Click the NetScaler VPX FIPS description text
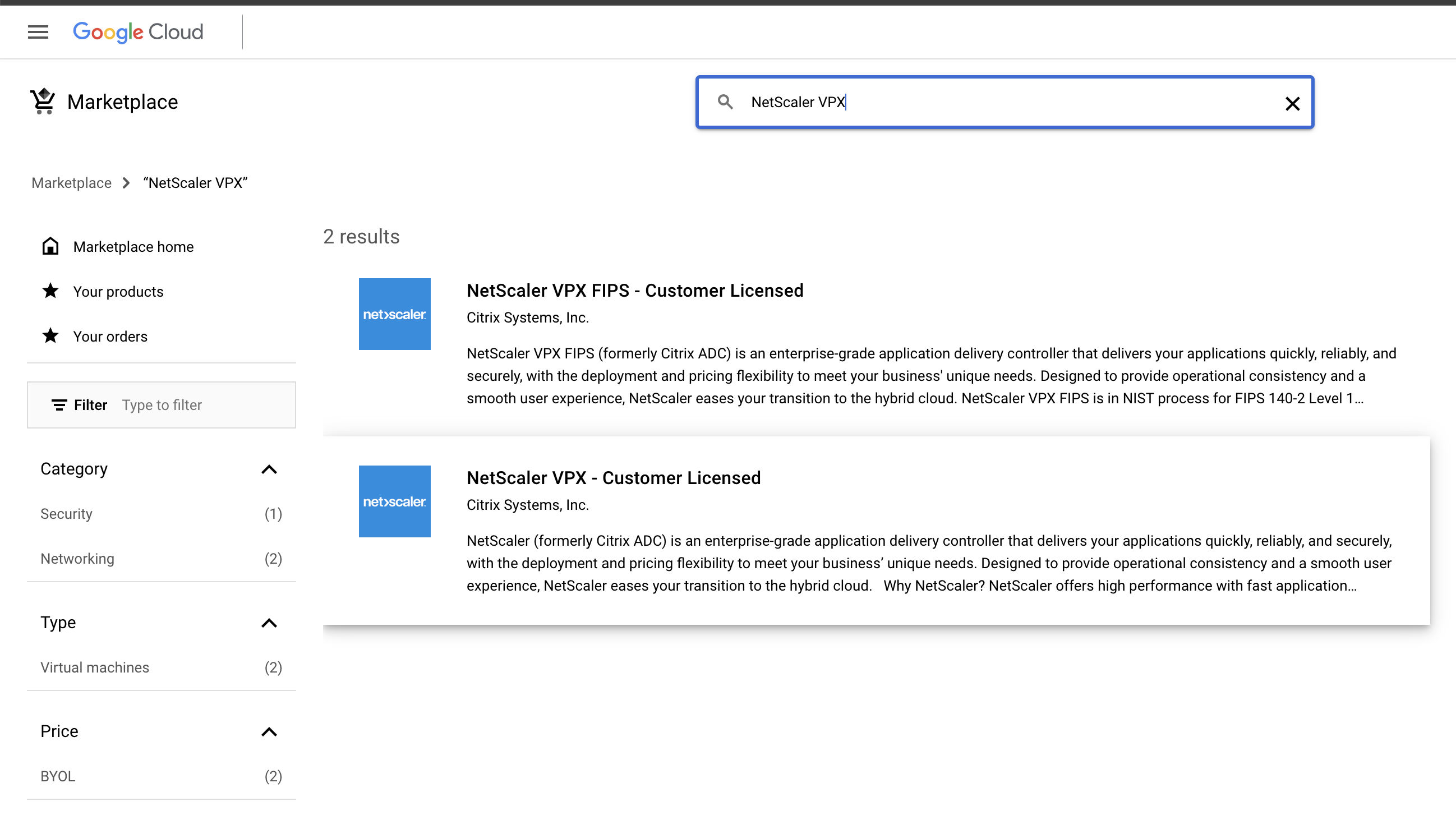Viewport: 1456px width, 829px height. tap(931, 376)
